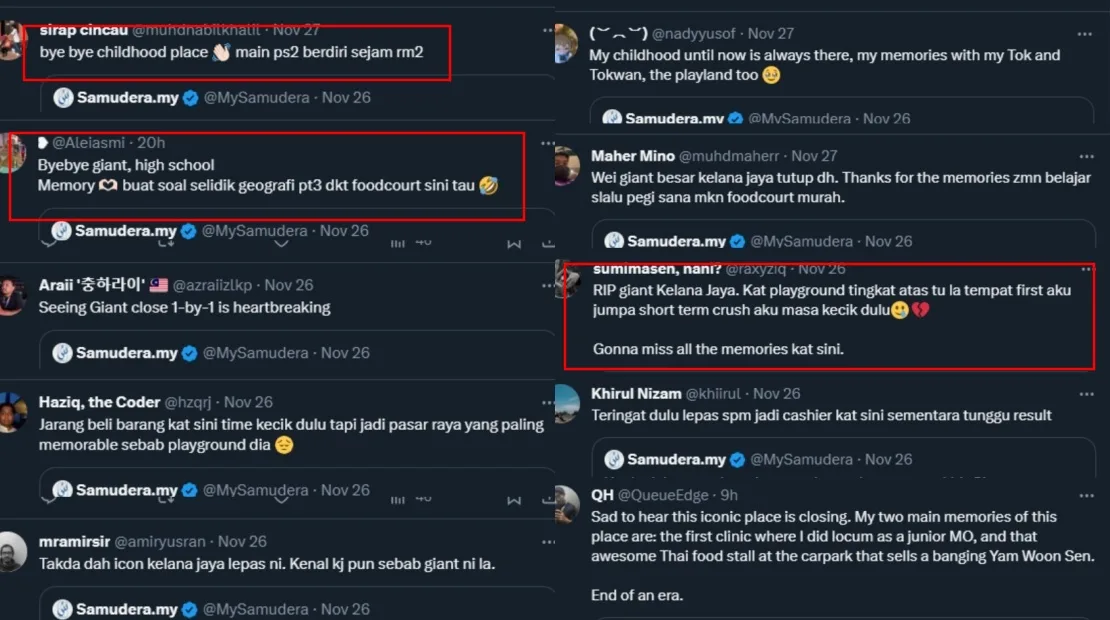Click mramirsir's profile avatar
Screen dimensions: 1110x620
coord(12,551)
